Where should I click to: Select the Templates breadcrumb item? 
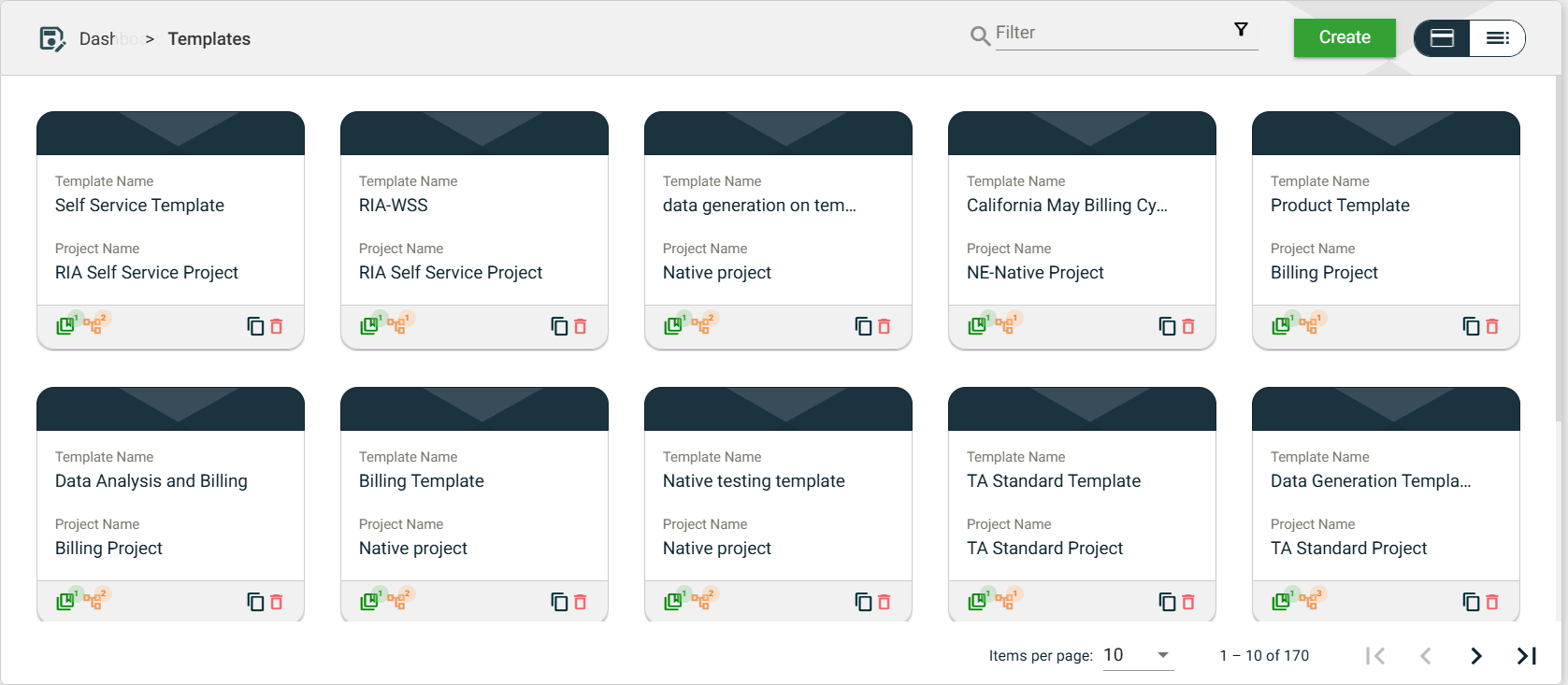pos(209,39)
